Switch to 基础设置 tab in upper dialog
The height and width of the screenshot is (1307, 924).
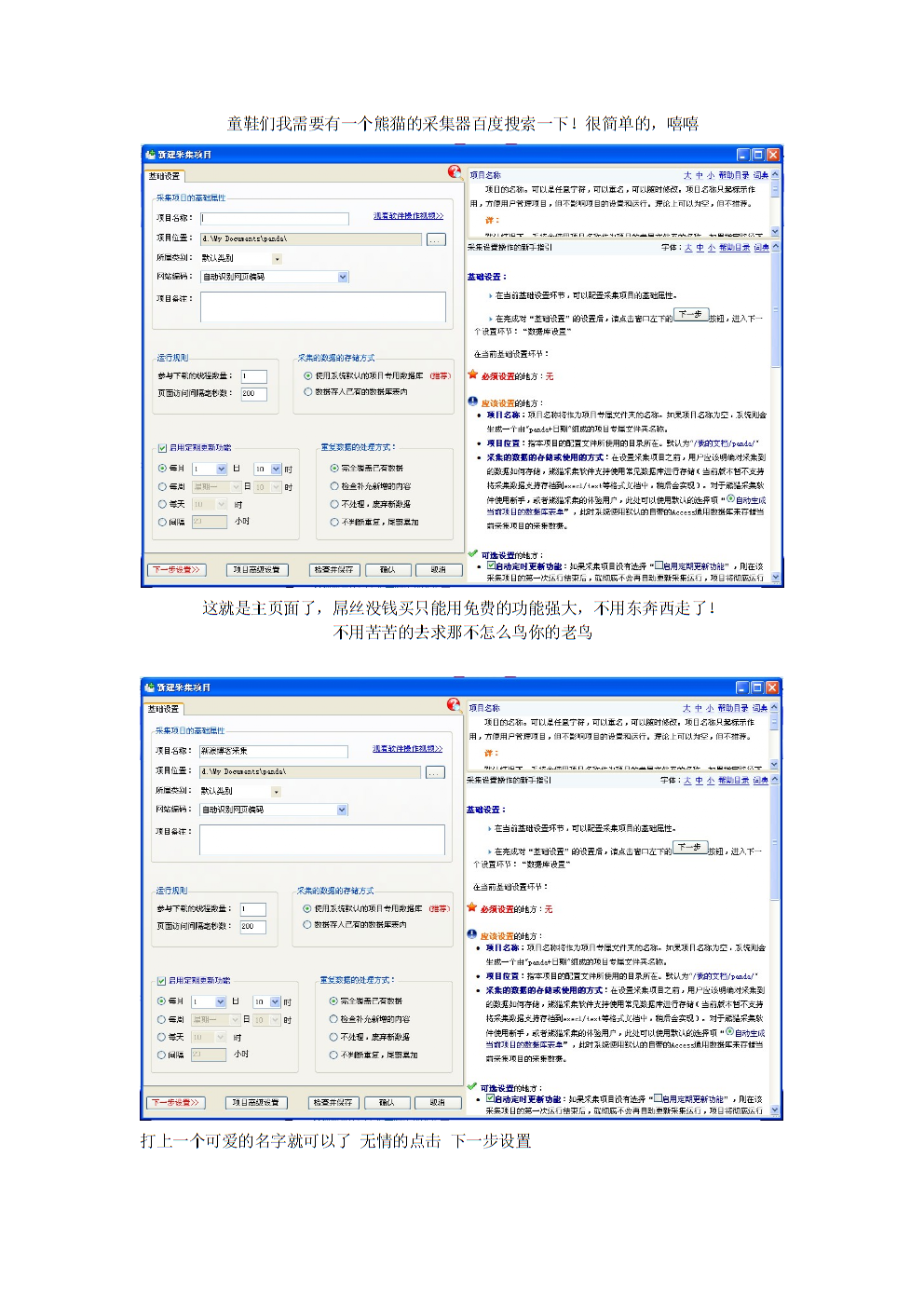coord(165,176)
